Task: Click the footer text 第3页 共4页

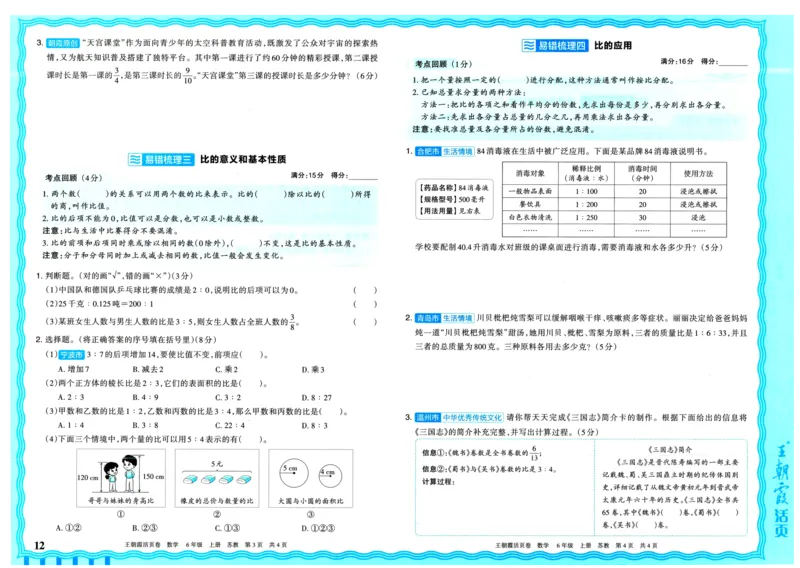Action: [266, 545]
